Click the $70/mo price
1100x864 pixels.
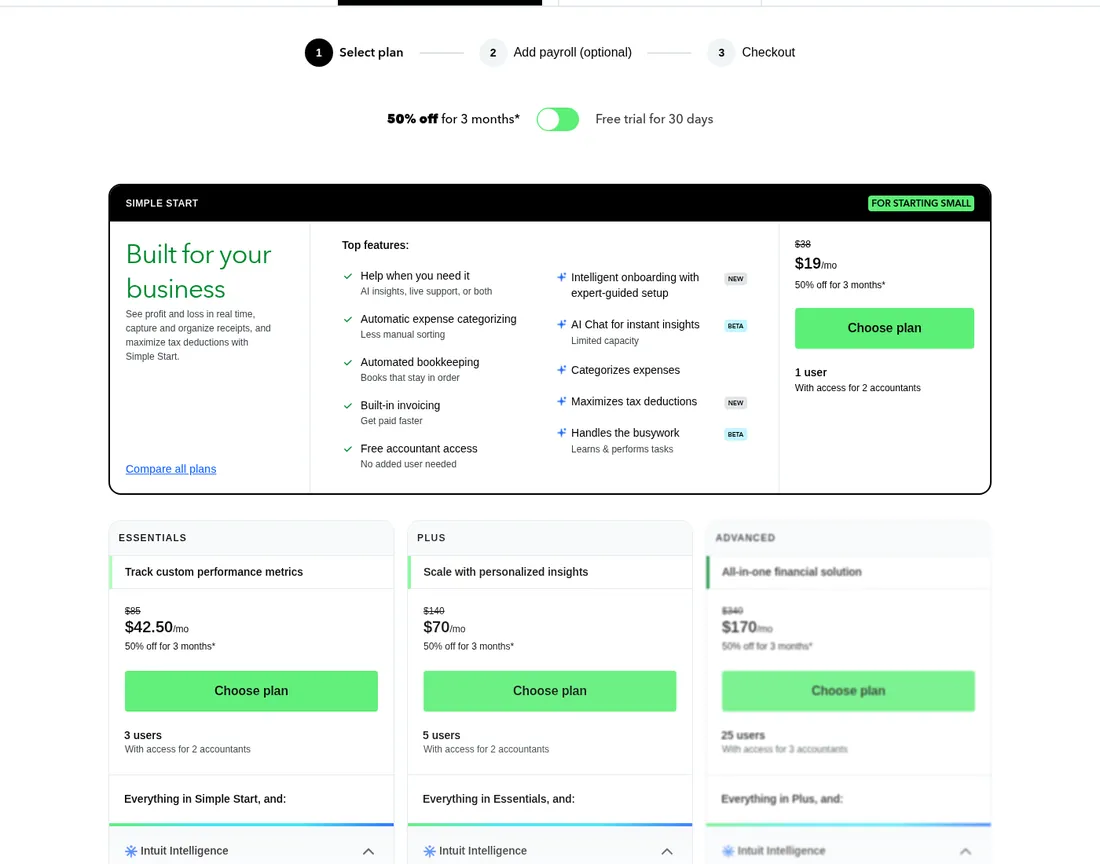click(444, 627)
